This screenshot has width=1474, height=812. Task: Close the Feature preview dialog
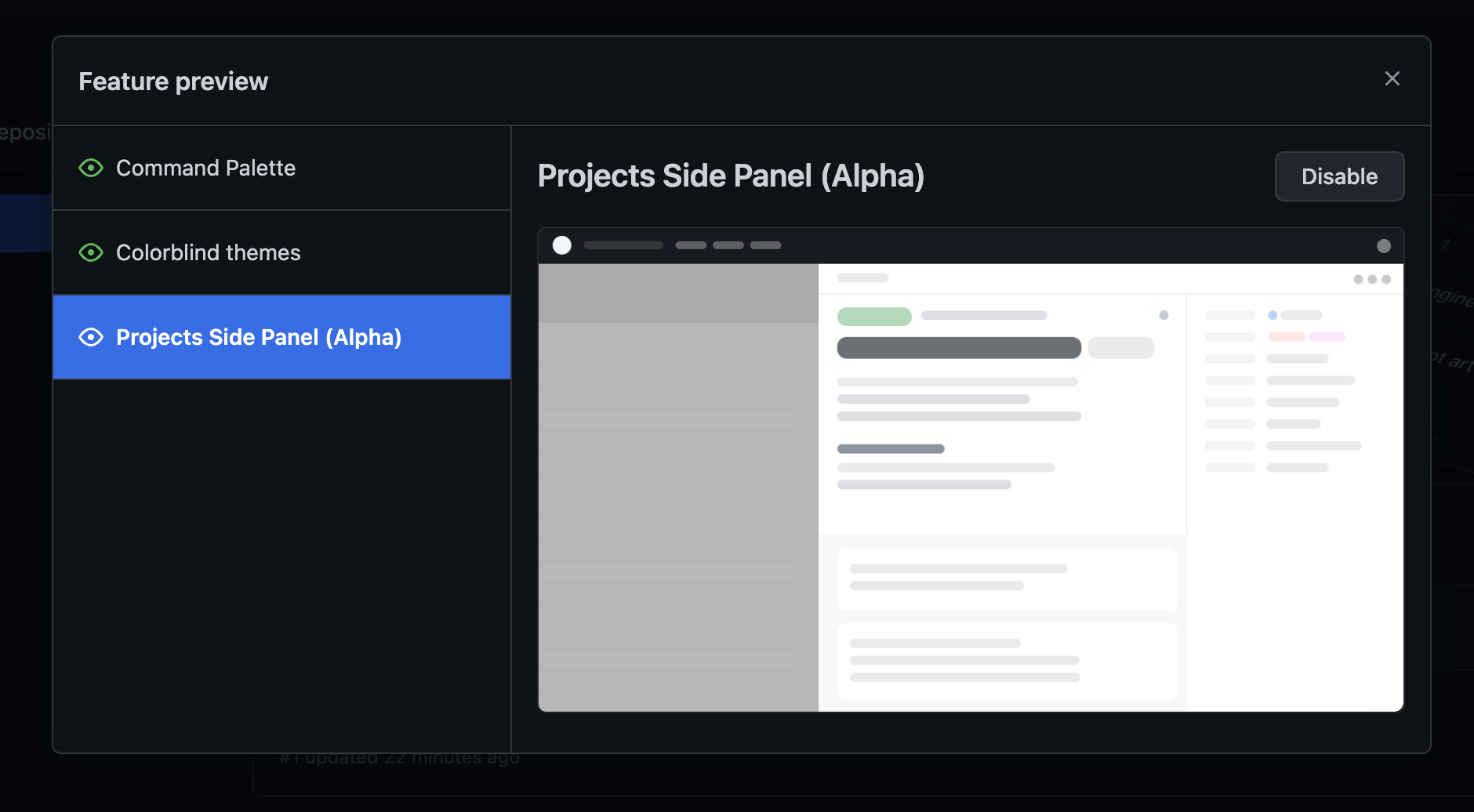(x=1392, y=78)
